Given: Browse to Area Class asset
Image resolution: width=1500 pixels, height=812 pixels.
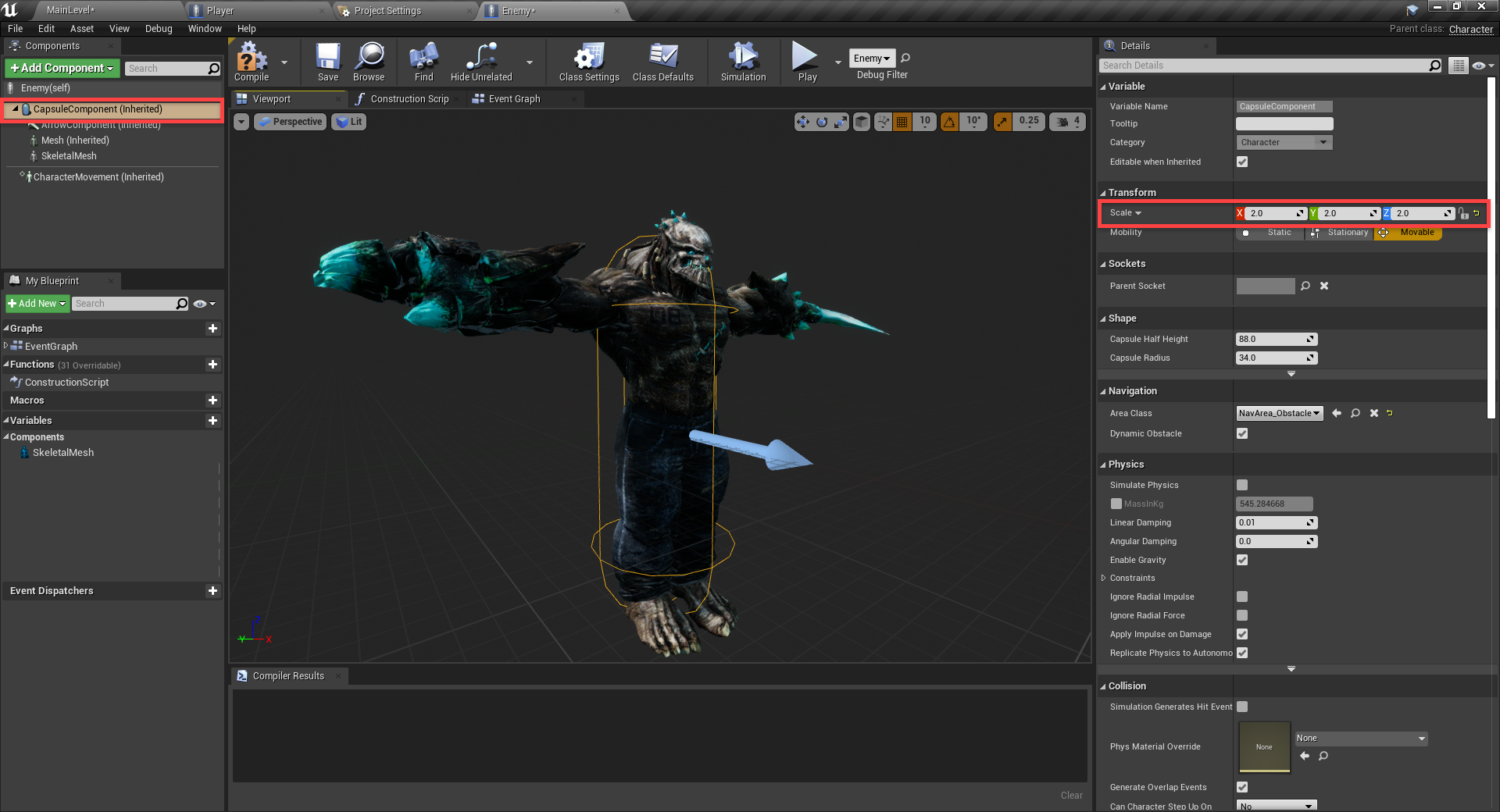Looking at the screenshot, I should 1355,413.
